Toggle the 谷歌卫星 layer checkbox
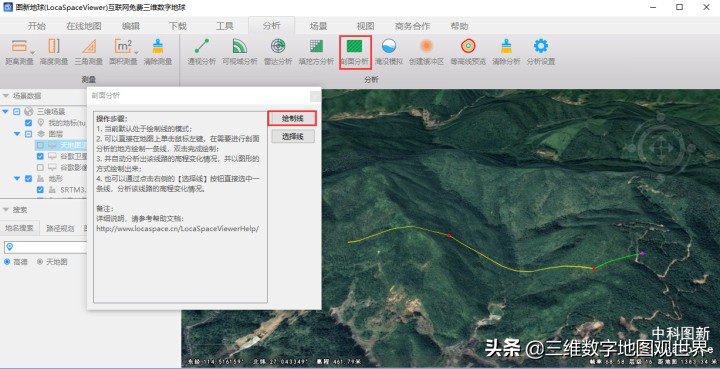Screen dimensions: 720x369 pyautogui.click(x=40, y=156)
